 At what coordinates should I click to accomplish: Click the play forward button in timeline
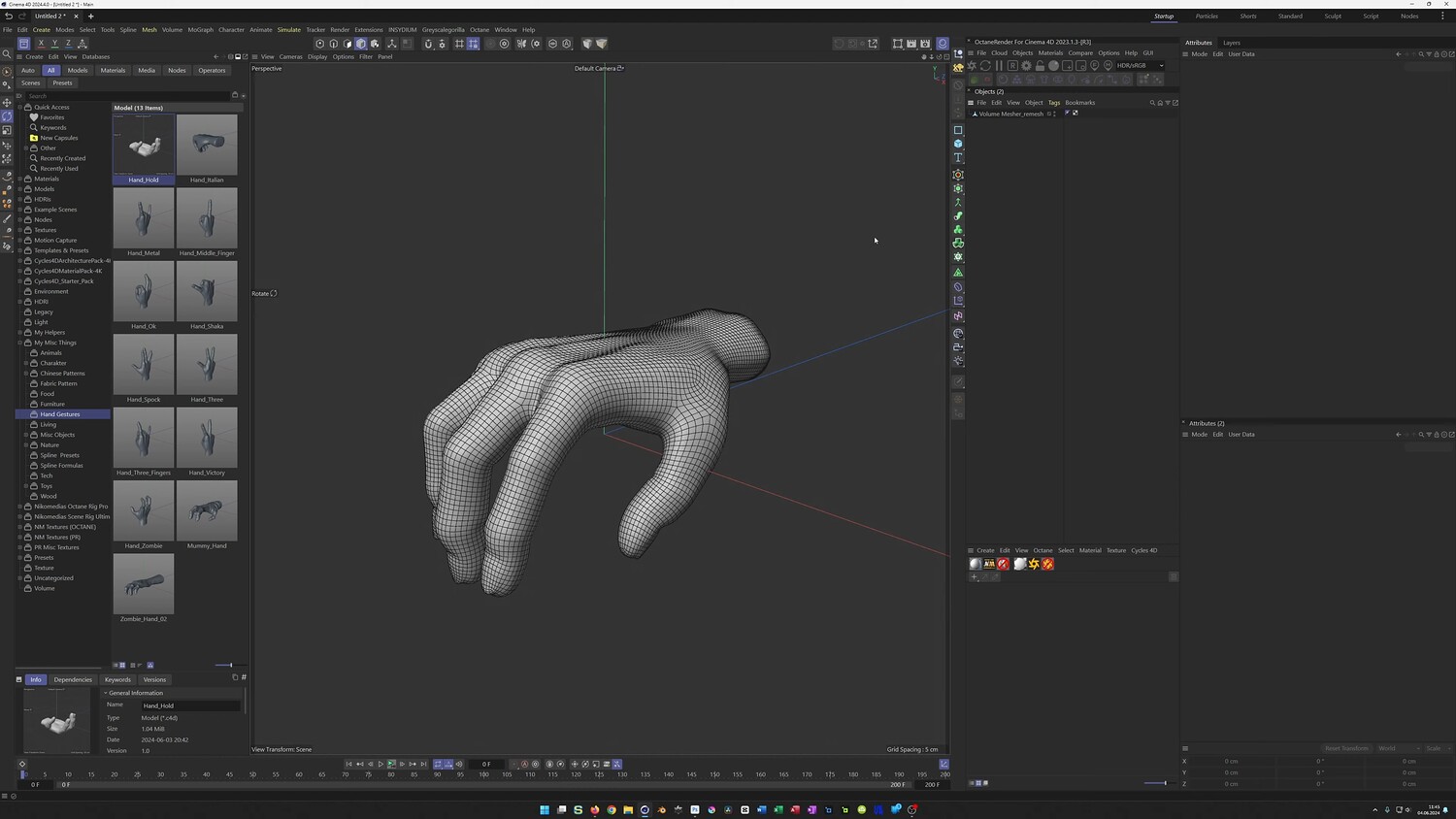pos(381,765)
